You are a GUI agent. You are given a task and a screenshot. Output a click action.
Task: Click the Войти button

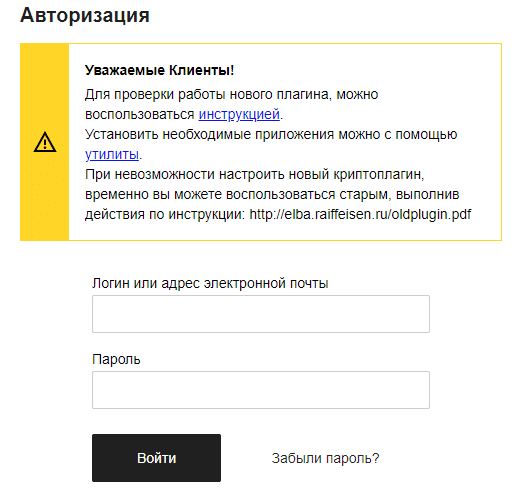click(156, 458)
